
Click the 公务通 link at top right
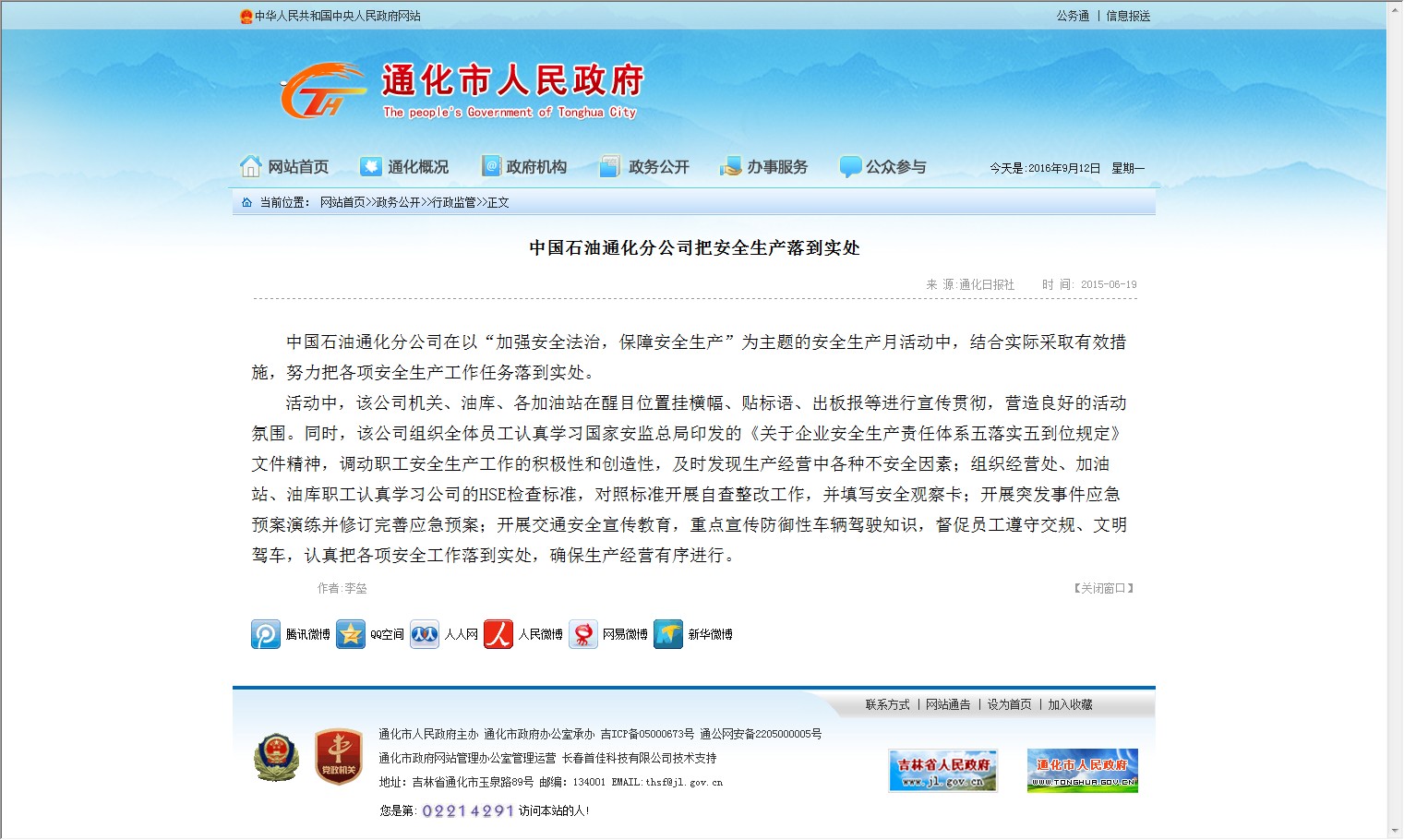(1073, 16)
